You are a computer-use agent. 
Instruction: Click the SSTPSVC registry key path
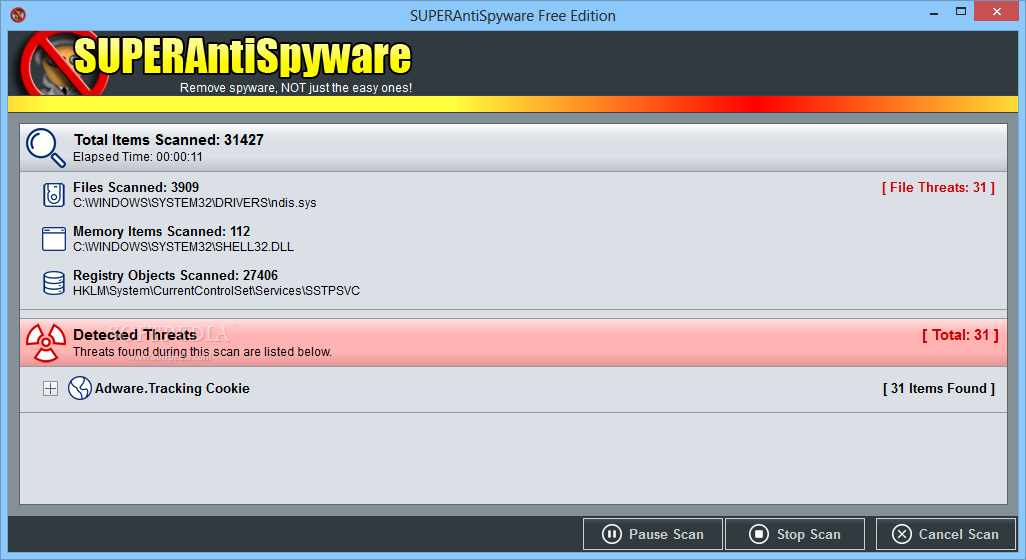click(x=217, y=290)
